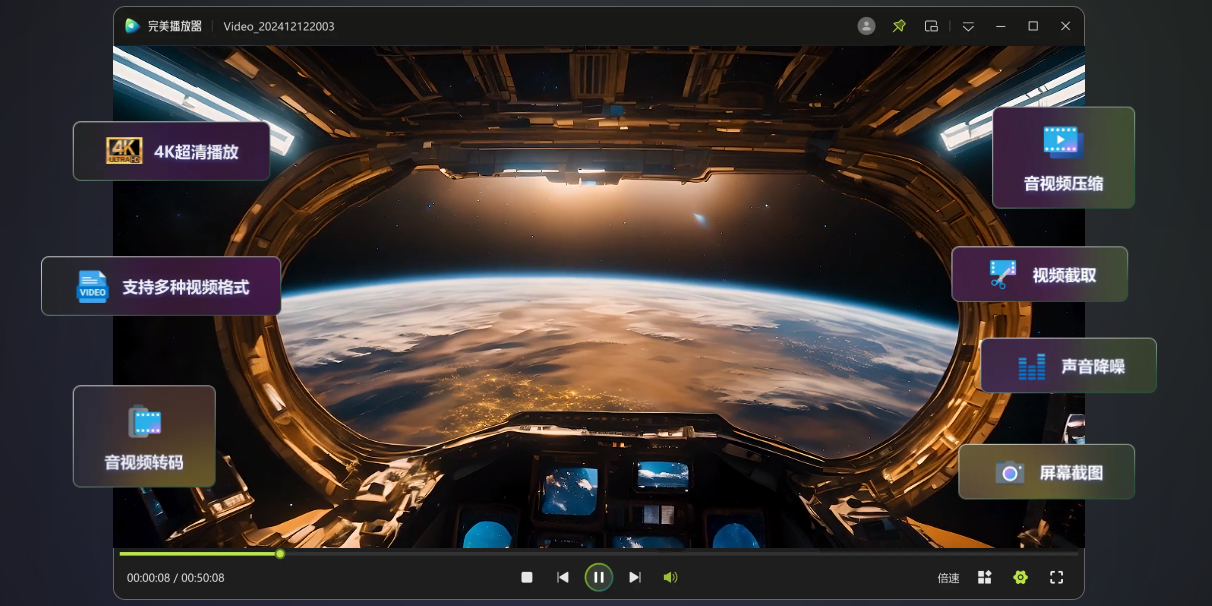The height and width of the screenshot is (606, 1212).
Task: Open the 倍速 playback speed menu
Action: click(948, 578)
